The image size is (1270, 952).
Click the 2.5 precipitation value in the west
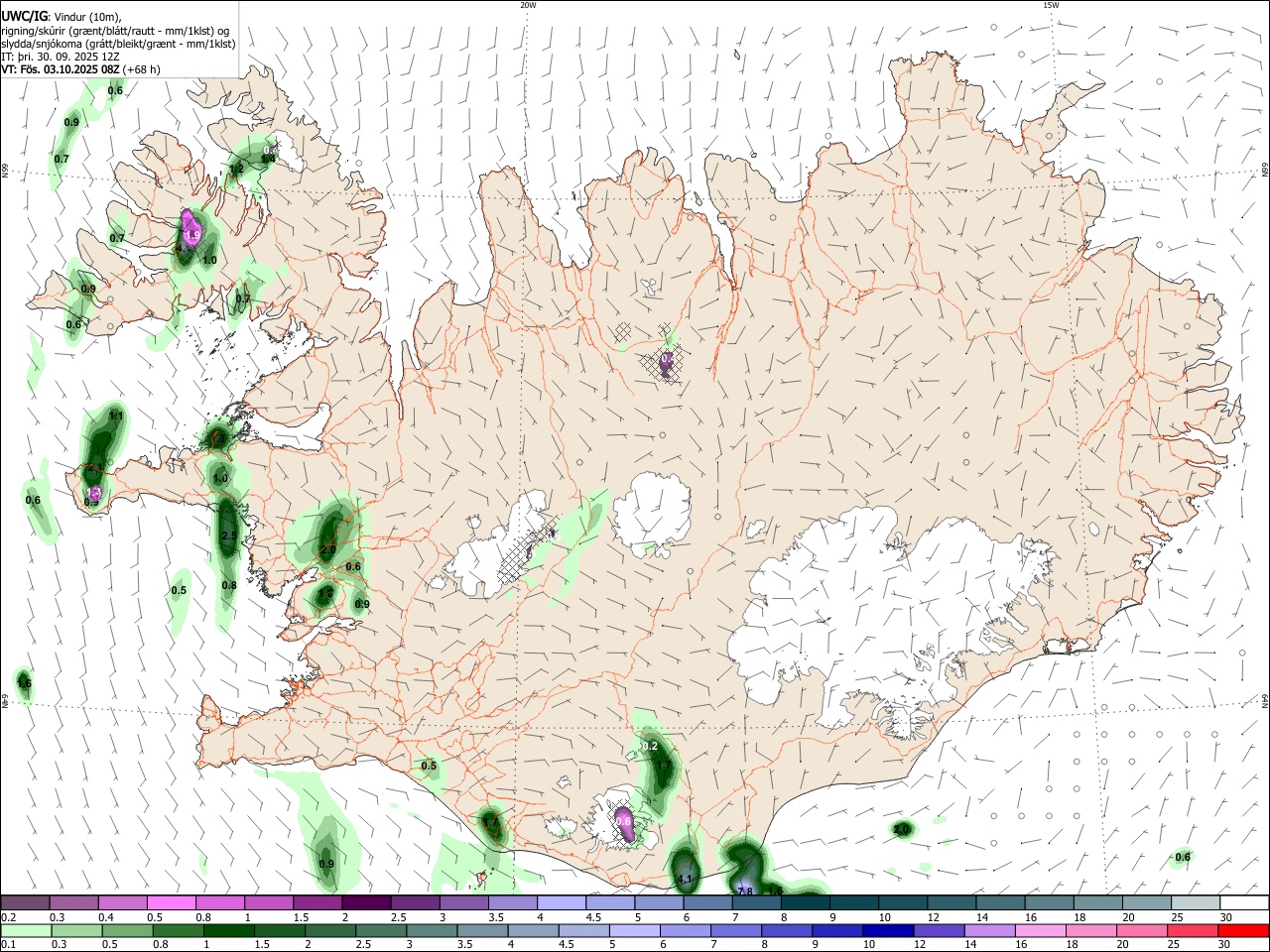(x=228, y=535)
